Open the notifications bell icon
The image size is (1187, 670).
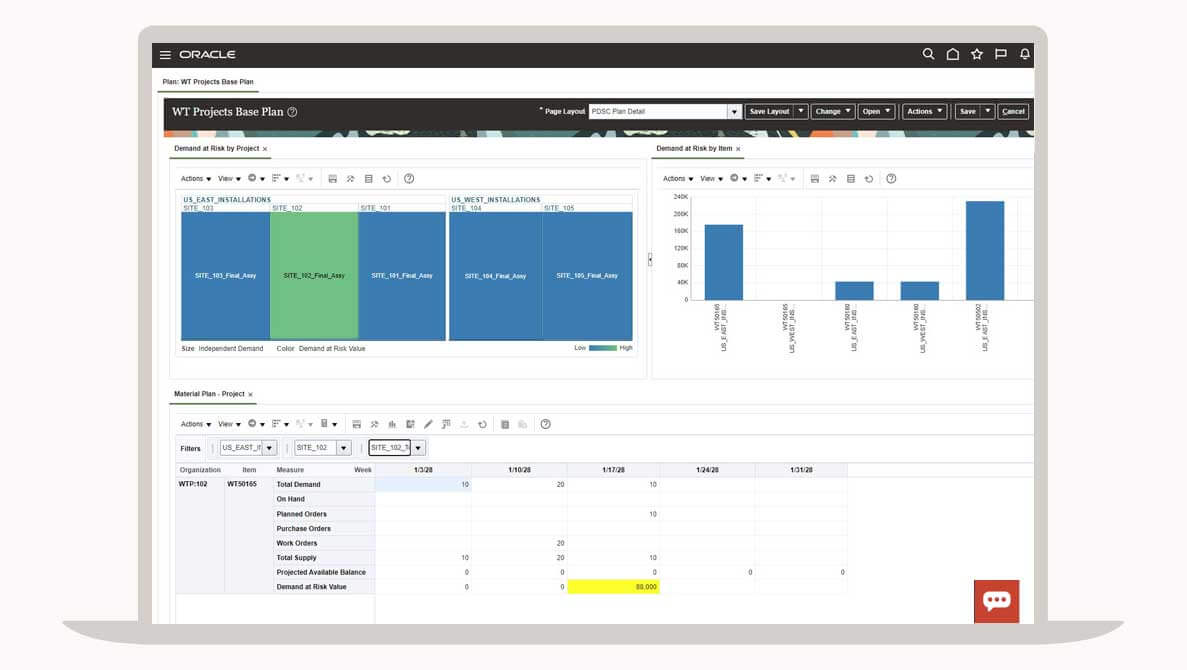[1025, 55]
